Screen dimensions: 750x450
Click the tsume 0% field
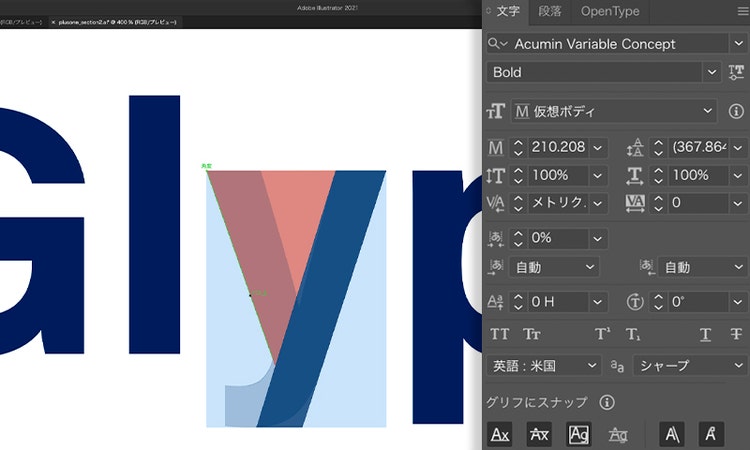(558, 238)
